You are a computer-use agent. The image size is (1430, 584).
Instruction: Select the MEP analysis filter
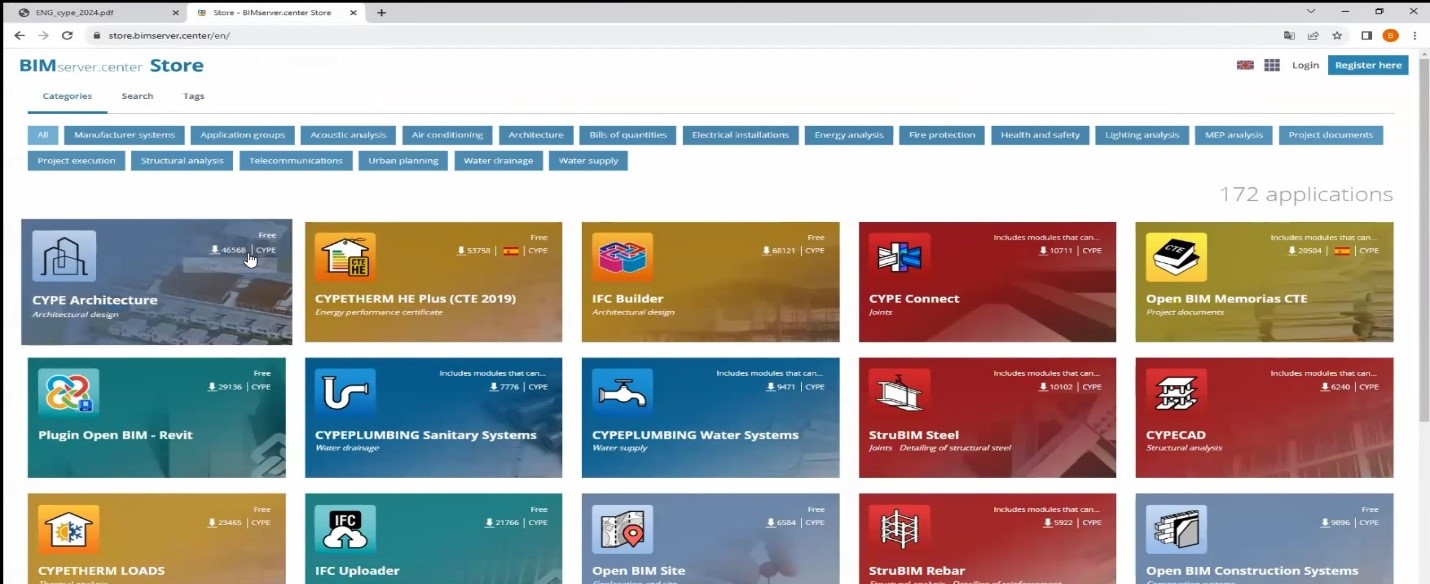click(x=1234, y=135)
